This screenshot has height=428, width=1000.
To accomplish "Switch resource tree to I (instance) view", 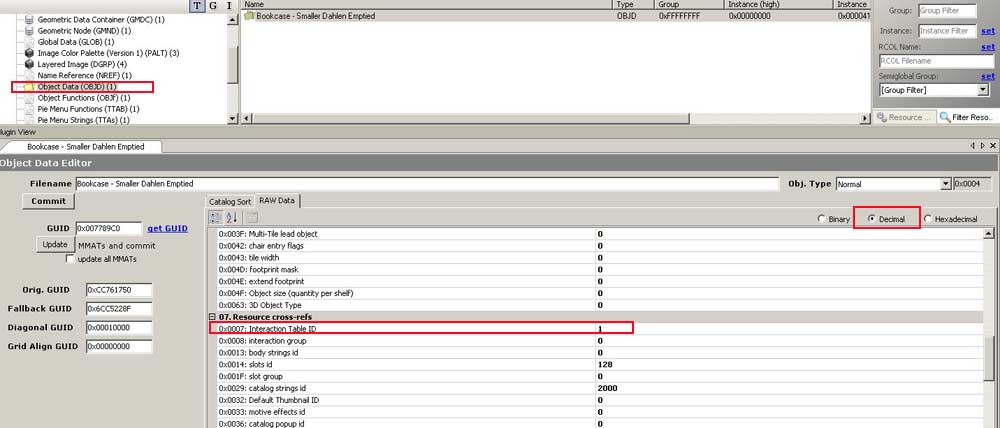I will click(229, 6).
